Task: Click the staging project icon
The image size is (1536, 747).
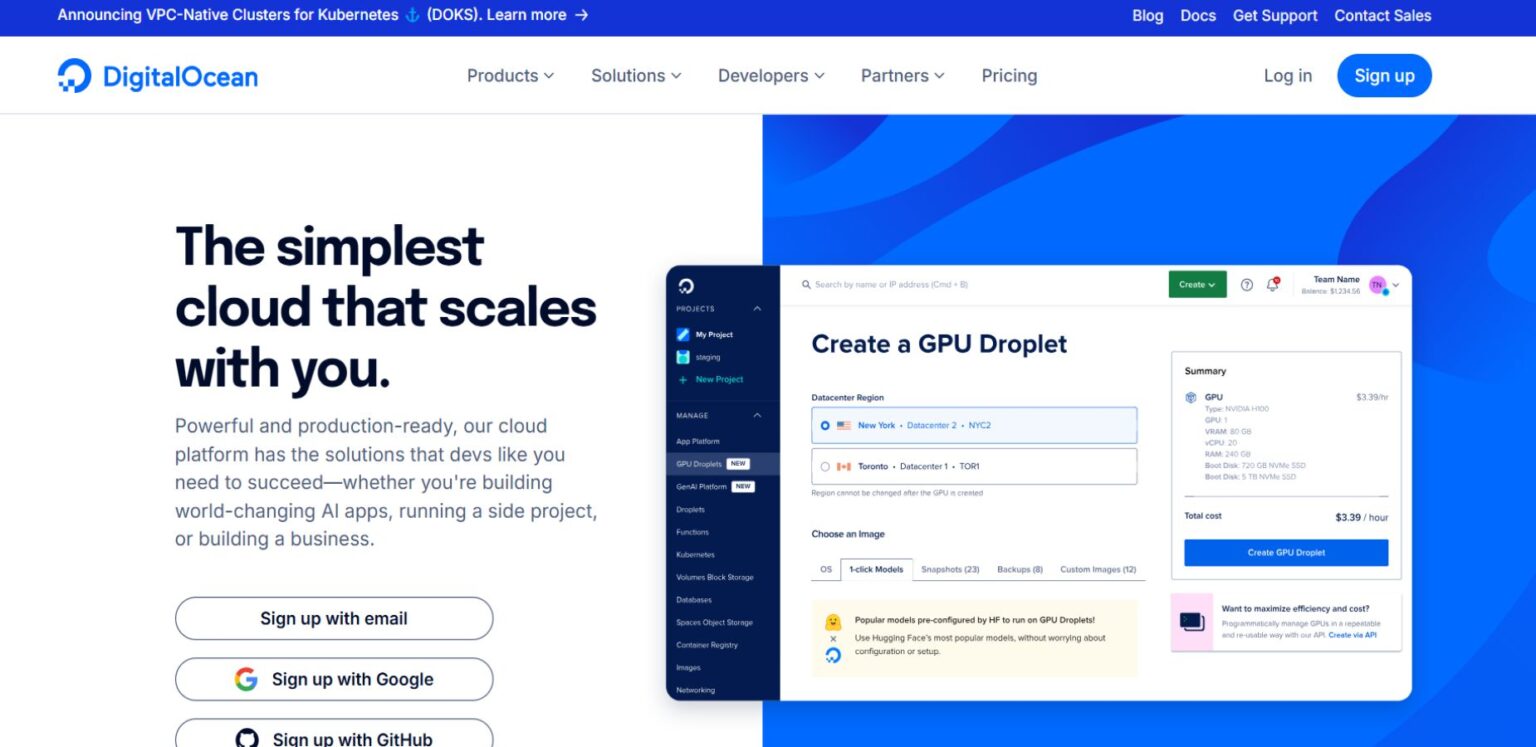Action: [x=682, y=357]
